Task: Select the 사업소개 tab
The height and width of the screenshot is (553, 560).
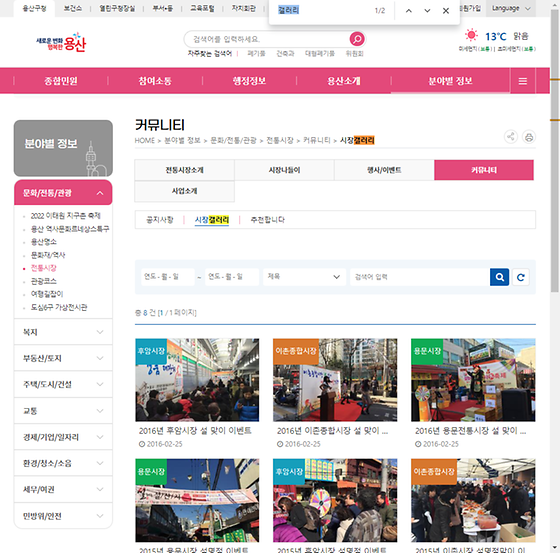Action: point(184,191)
